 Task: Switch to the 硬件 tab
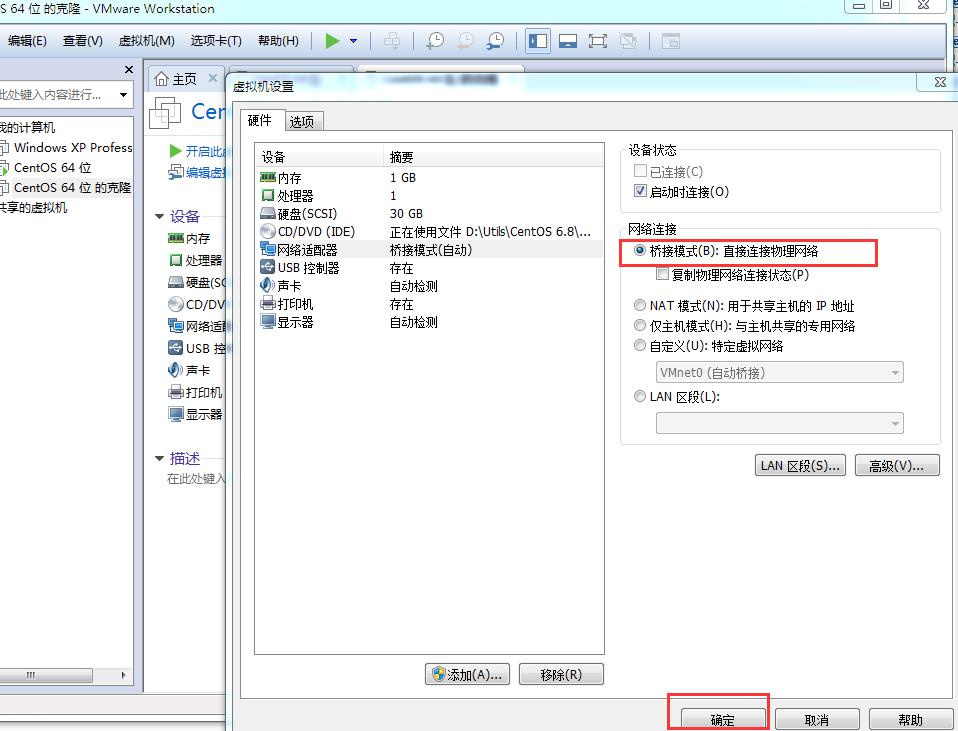coord(260,120)
